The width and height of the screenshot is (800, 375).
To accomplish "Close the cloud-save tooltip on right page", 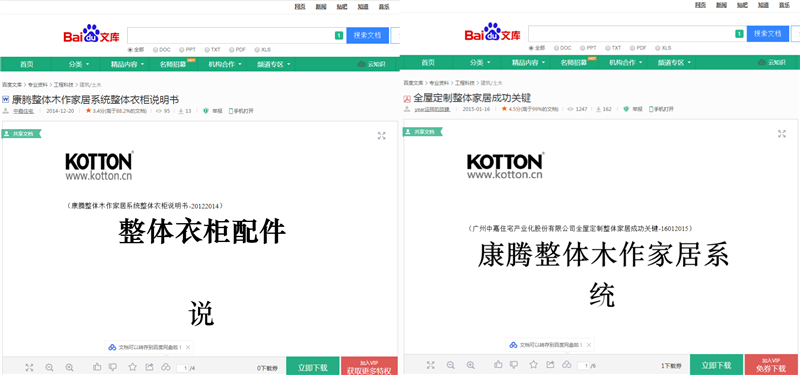I will click(589, 345).
